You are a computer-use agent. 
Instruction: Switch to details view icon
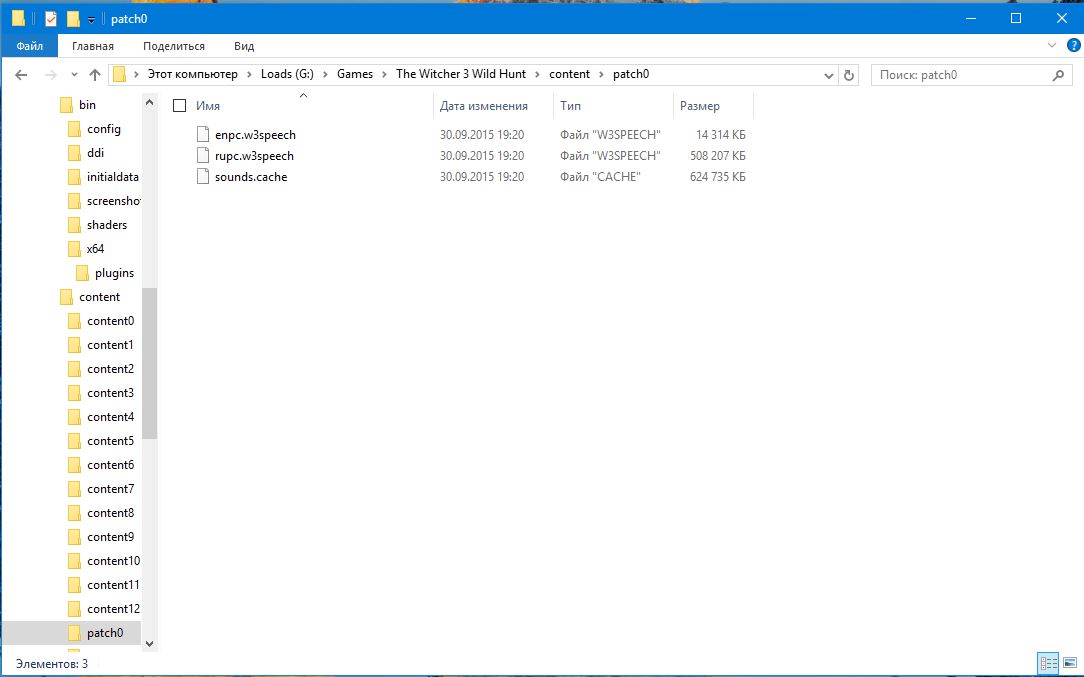(x=1049, y=664)
